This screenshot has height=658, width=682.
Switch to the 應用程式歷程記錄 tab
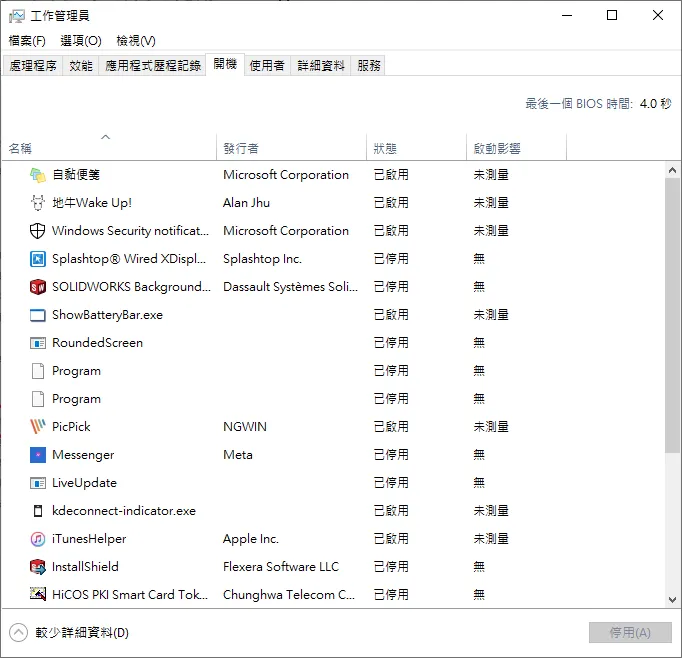pos(153,66)
